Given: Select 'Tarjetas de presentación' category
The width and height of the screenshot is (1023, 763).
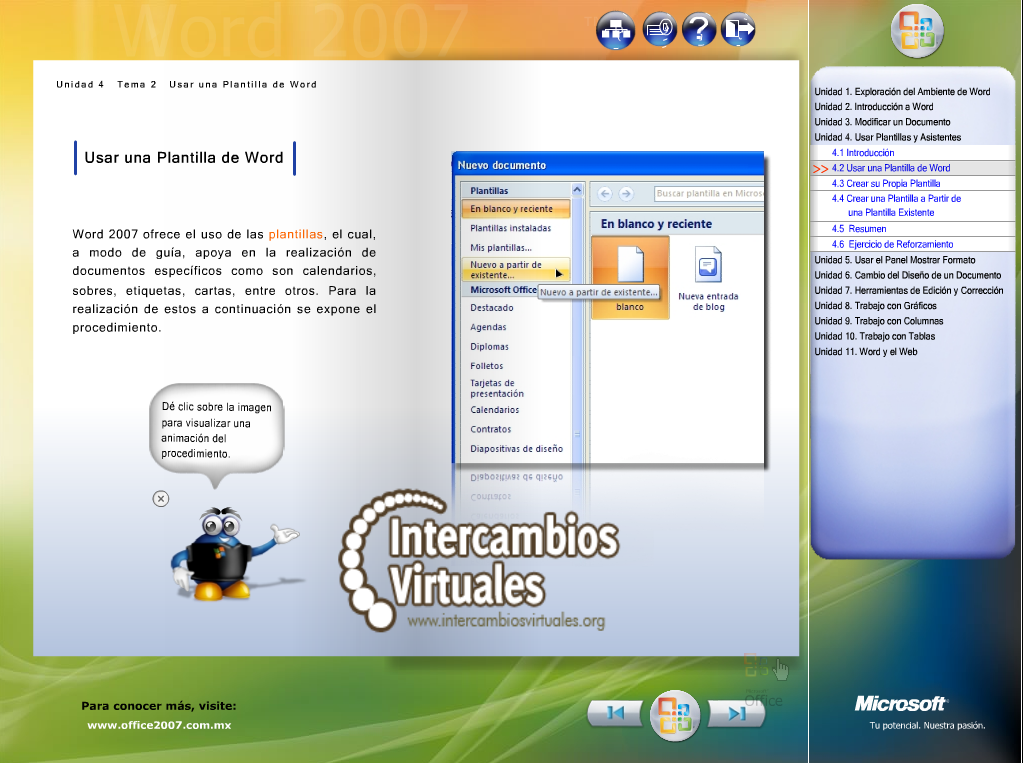Looking at the screenshot, I should (496, 388).
